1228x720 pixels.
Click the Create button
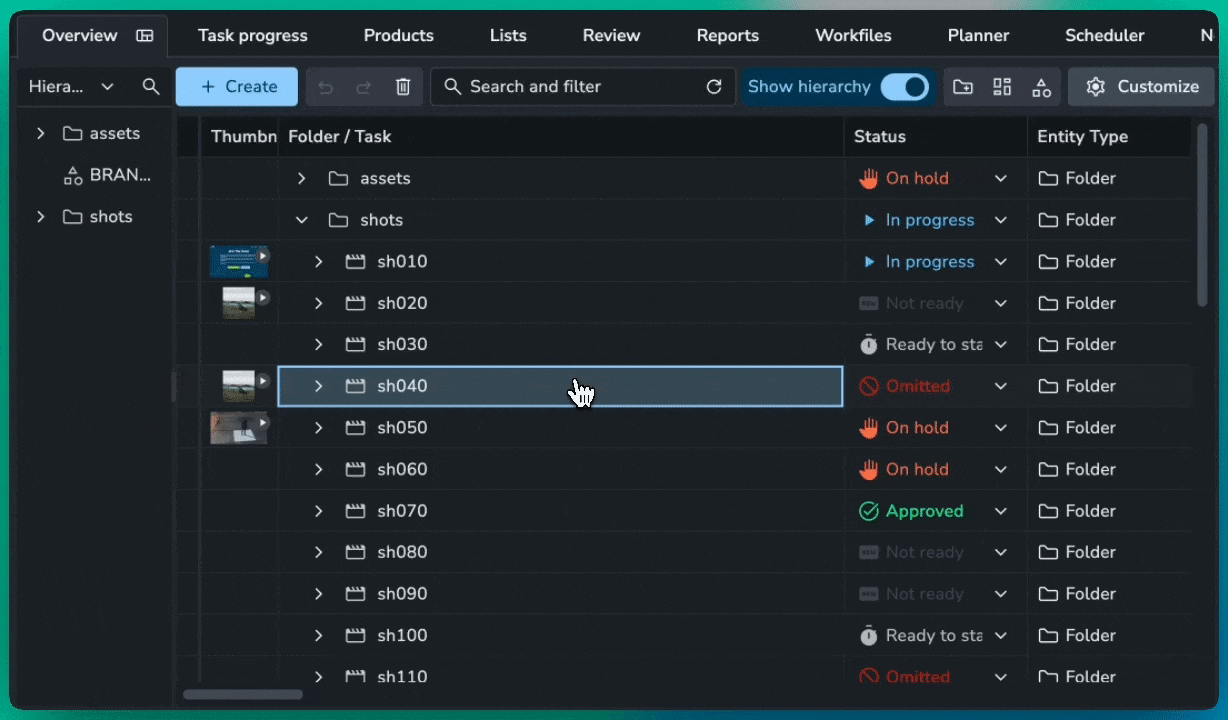tap(237, 87)
